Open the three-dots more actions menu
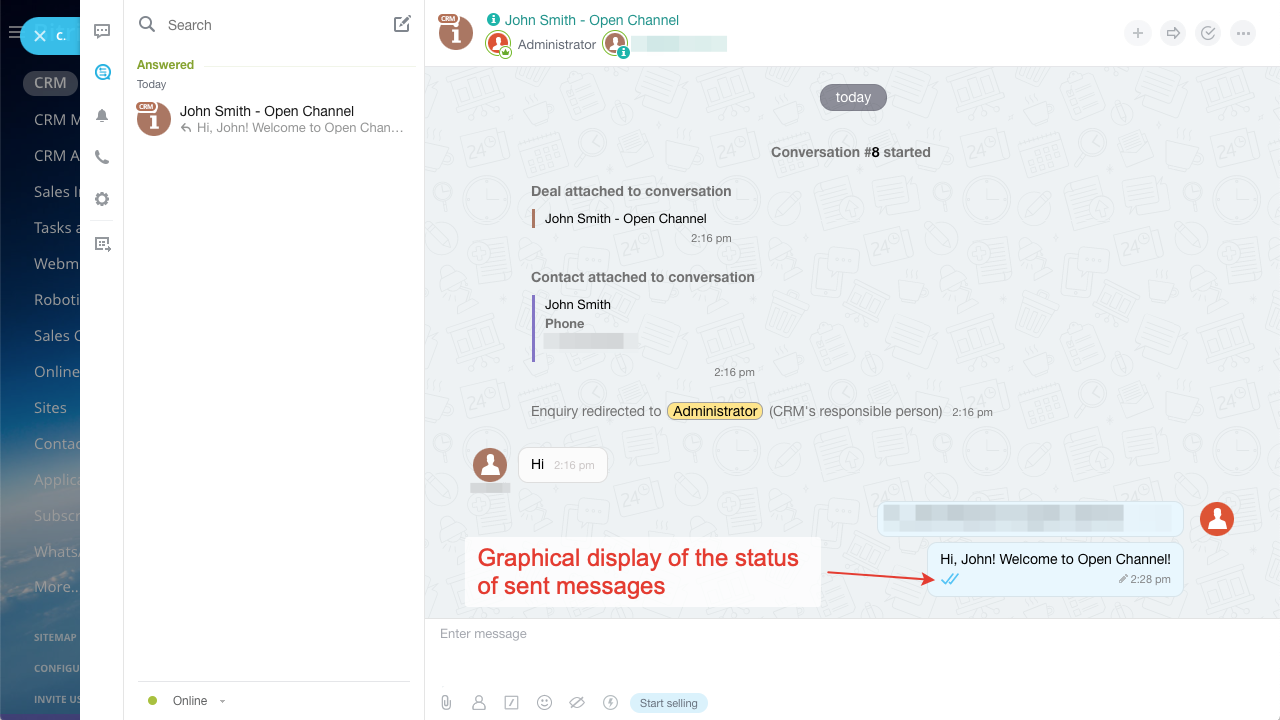This screenshot has width=1280, height=720. (x=1243, y=33)
